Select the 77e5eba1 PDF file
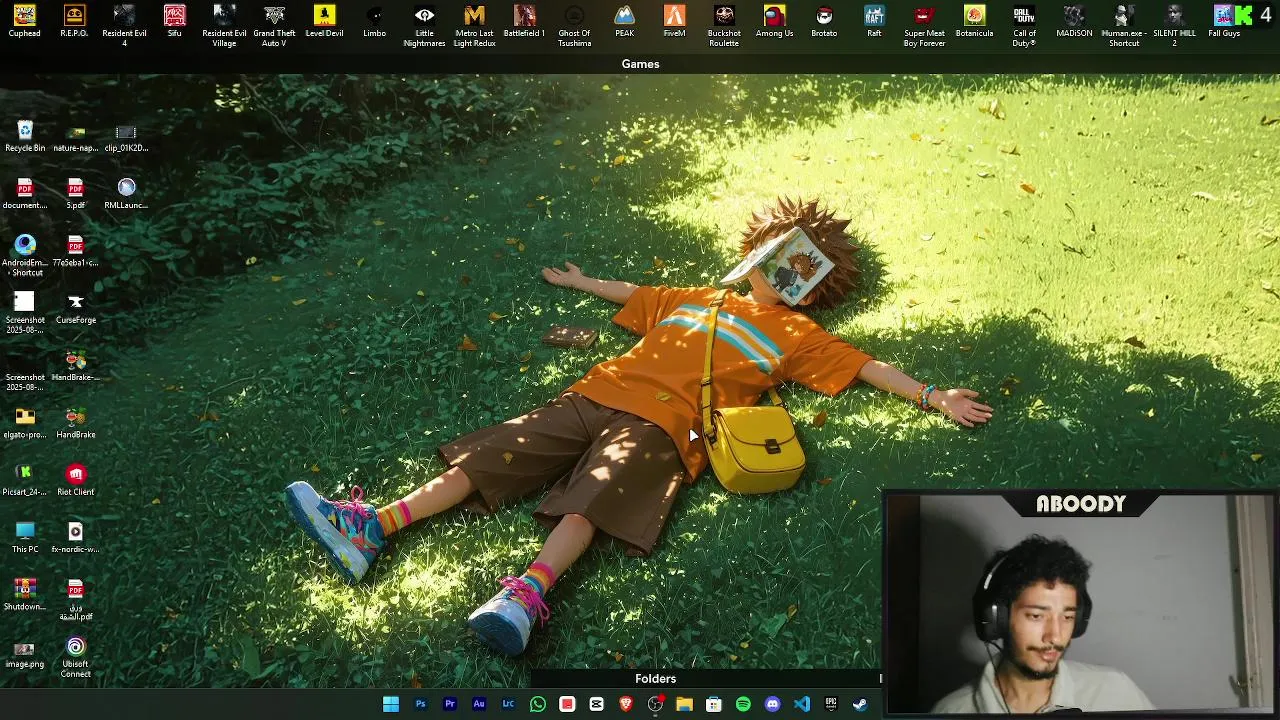The height and width of the screenshot is (720, 1280). (x=76, y=251)
